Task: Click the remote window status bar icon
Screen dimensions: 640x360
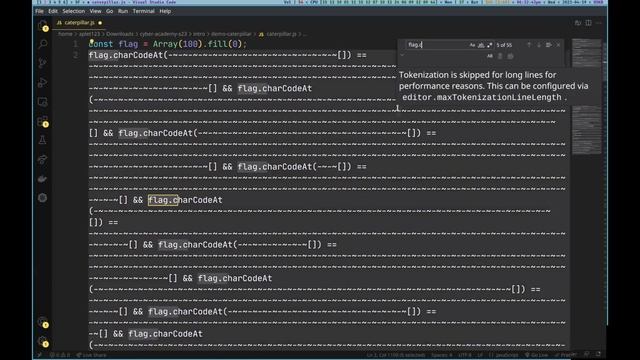Action: [39, 355]
